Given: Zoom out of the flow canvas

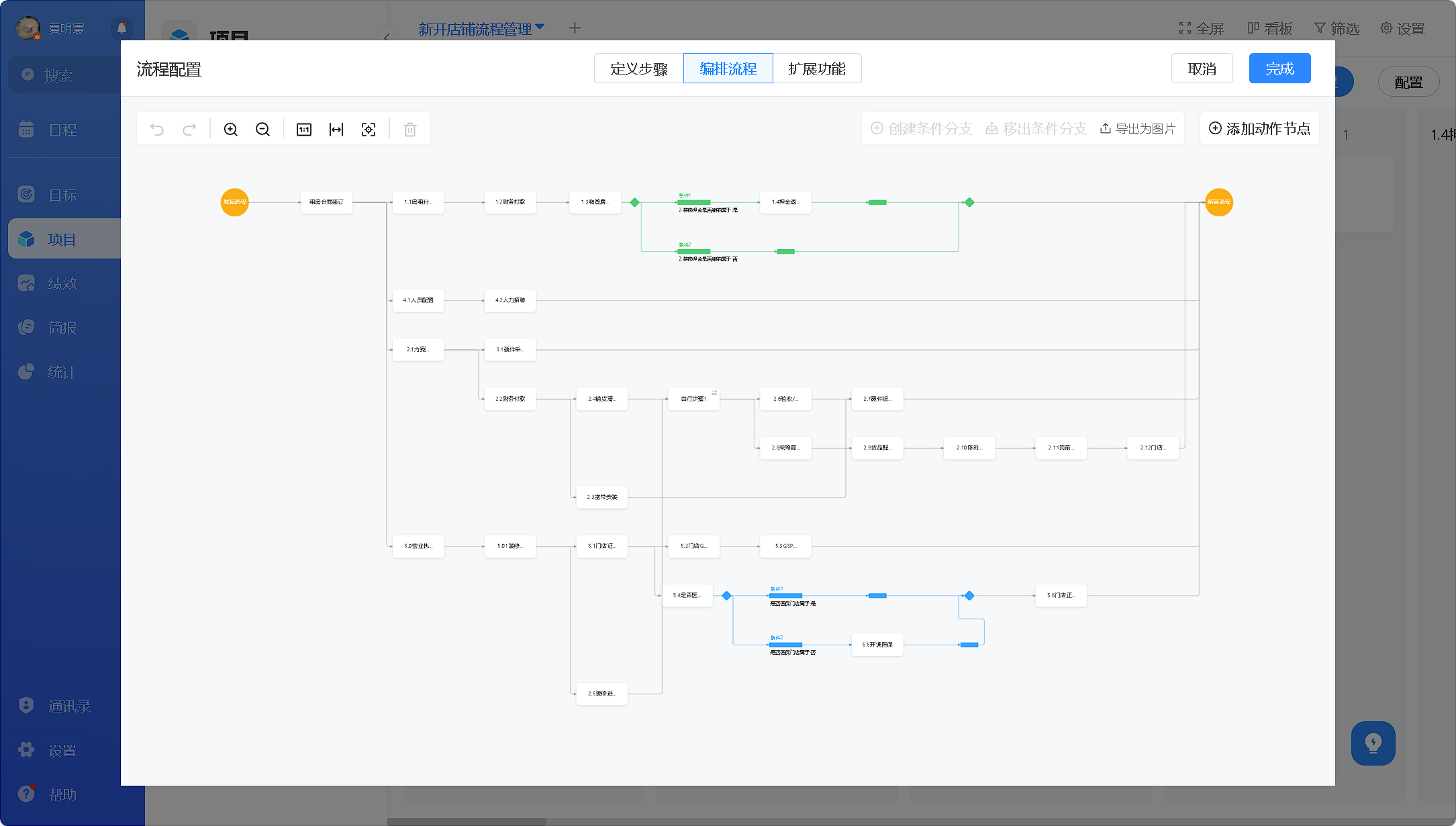Looking at the screenshot, I should pos(263,130).
